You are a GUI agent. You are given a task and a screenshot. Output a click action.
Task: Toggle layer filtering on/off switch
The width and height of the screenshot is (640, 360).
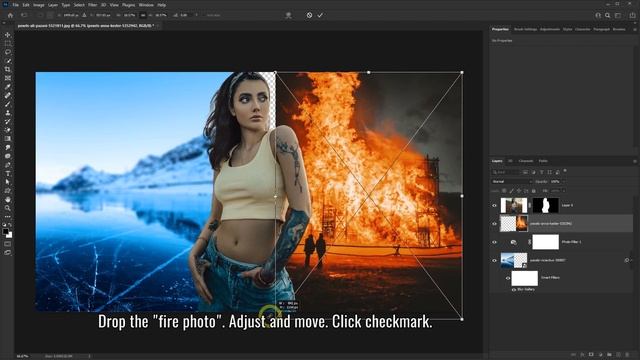[565, 171]
